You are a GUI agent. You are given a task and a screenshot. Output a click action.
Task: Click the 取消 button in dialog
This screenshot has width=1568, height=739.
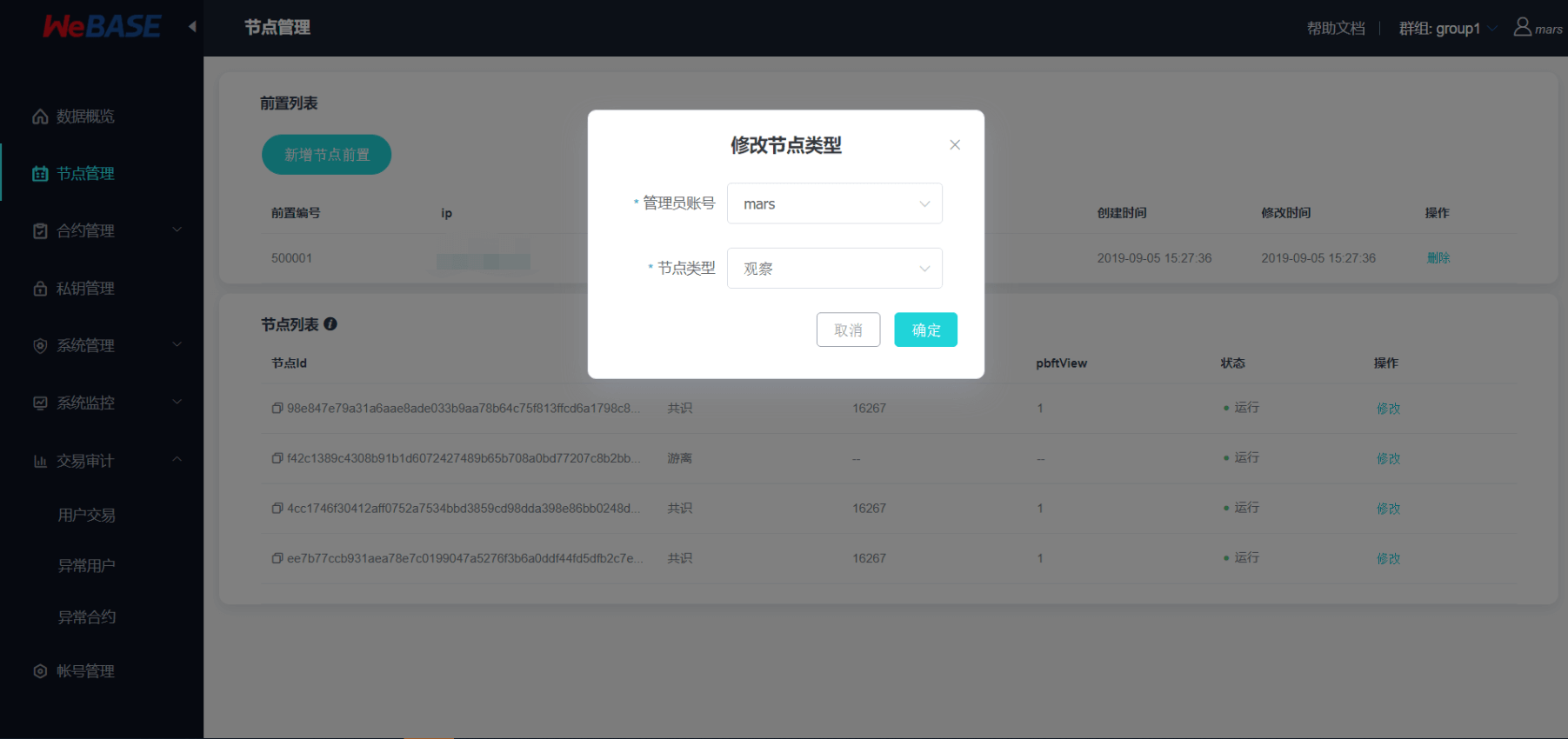coord(848,330)
